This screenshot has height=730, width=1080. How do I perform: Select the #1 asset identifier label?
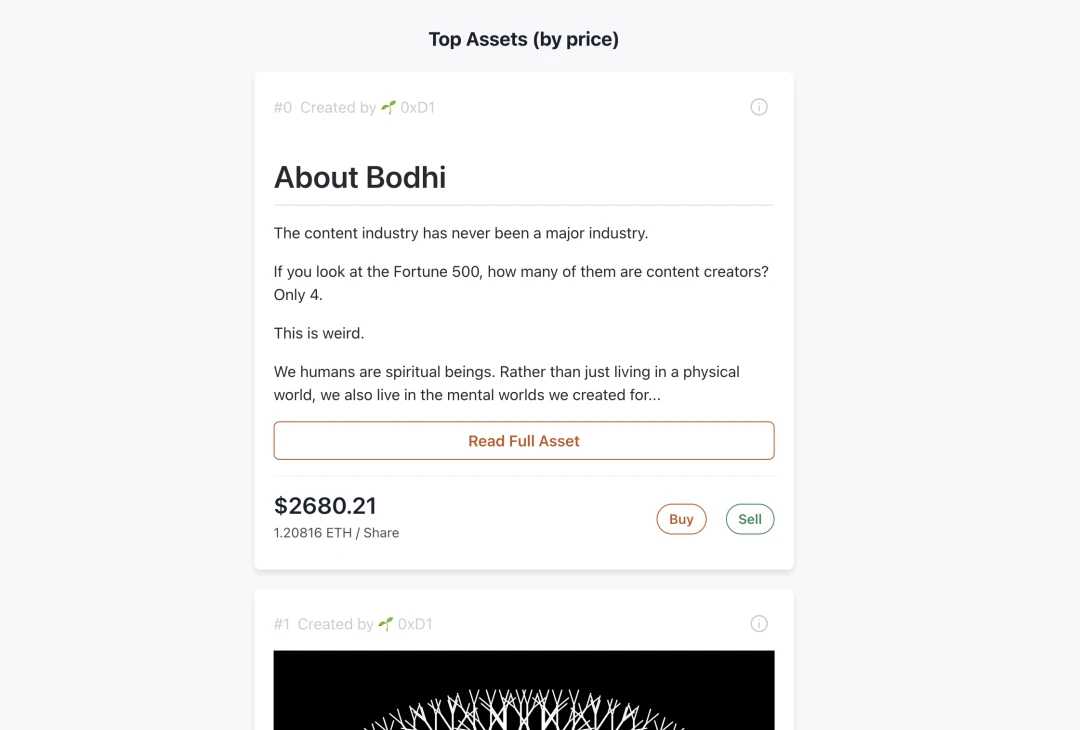click(281, 623)
